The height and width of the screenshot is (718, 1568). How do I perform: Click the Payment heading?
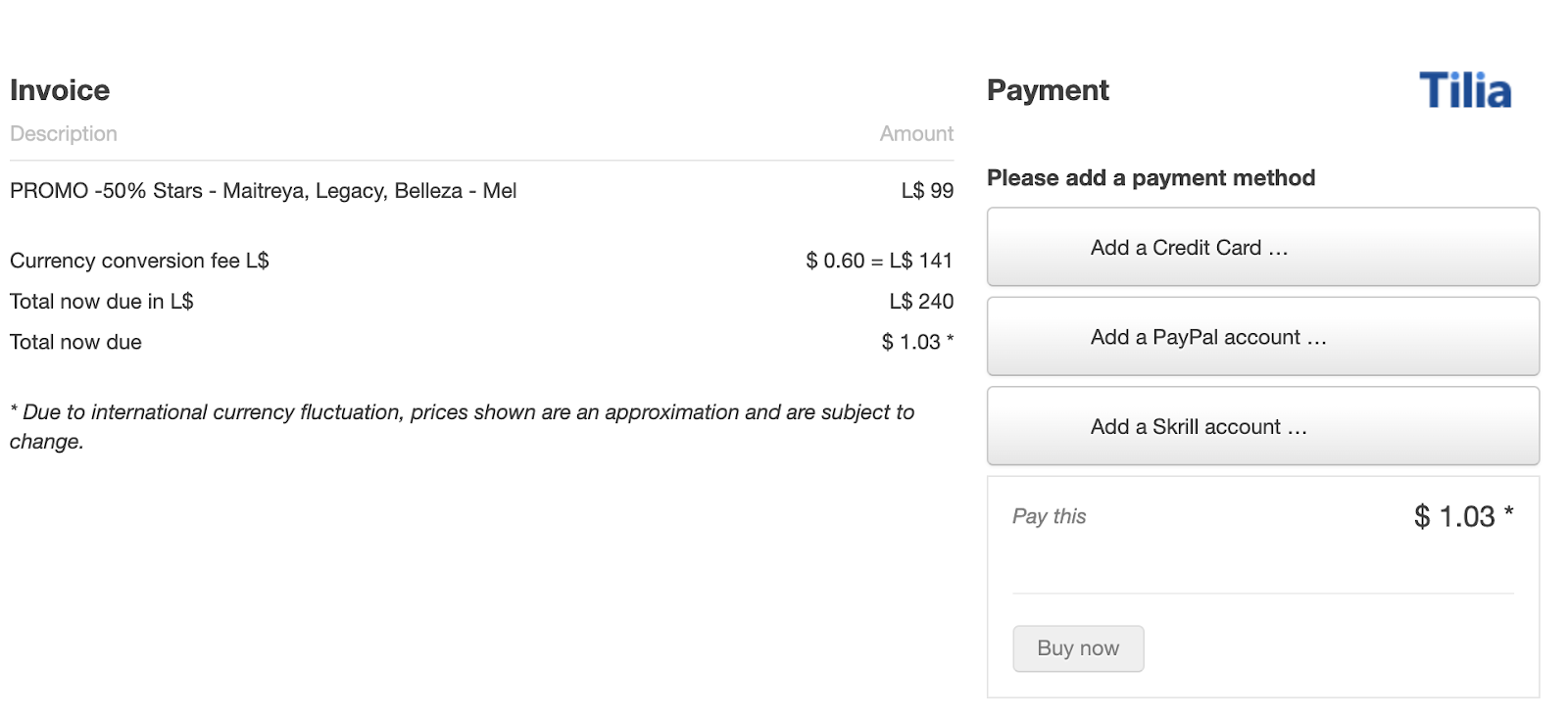click(1048, 90)
